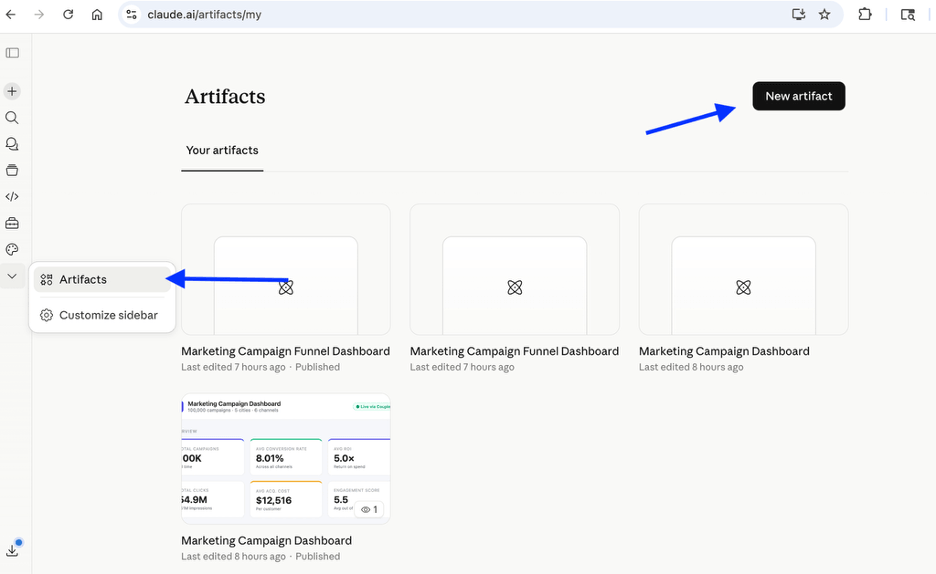Click the gear icon beside Customize sidebar

[47, 315]
